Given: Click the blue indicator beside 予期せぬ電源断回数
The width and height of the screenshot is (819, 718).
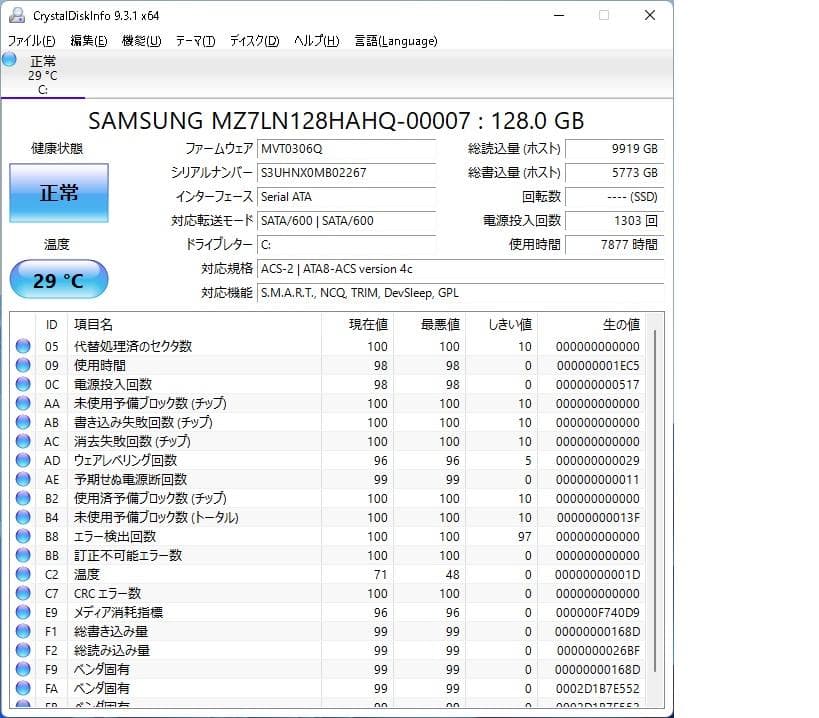Looking at the screenshot, I should tap(22, 479).
